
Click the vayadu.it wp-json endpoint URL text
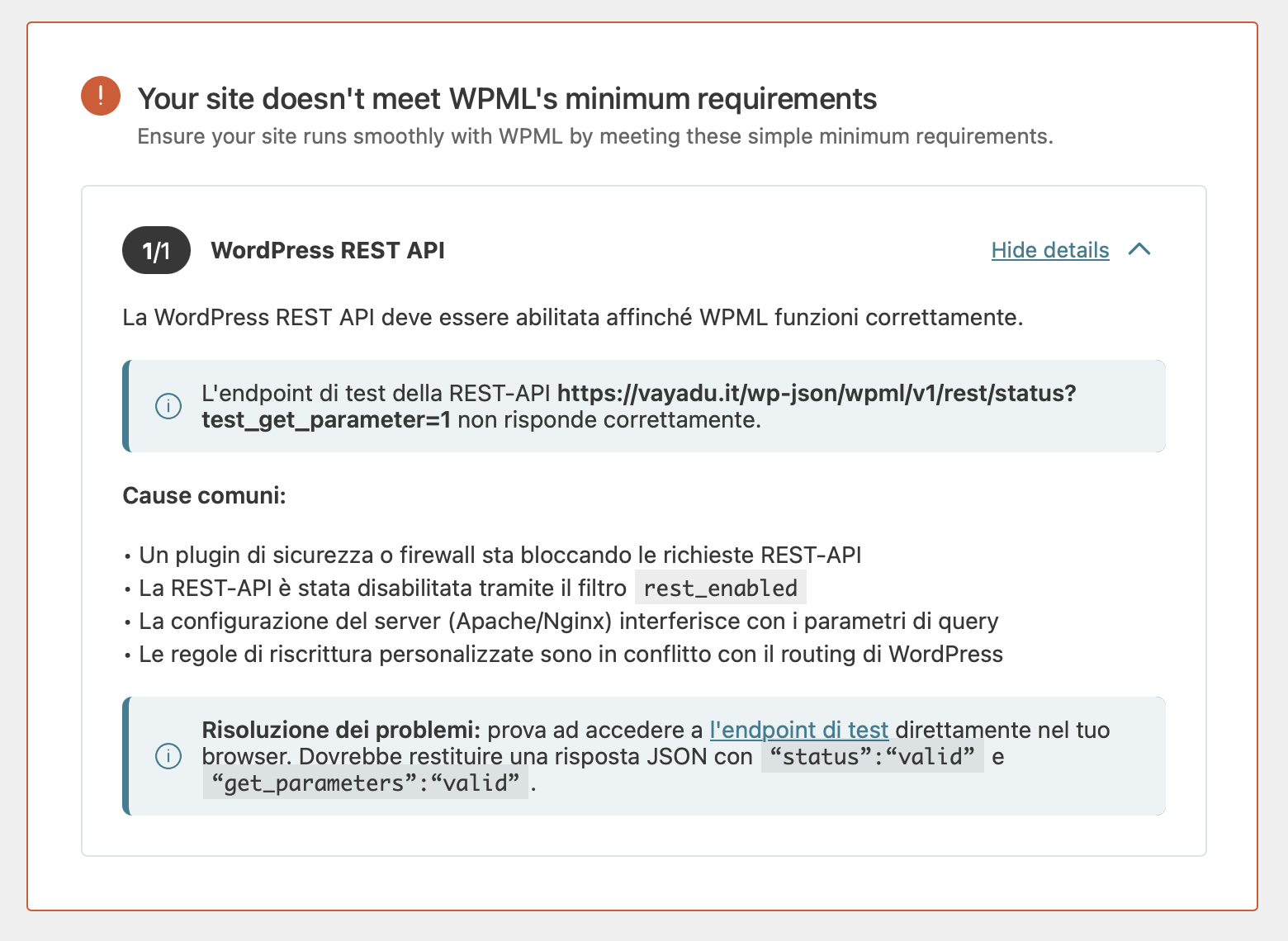816,394
